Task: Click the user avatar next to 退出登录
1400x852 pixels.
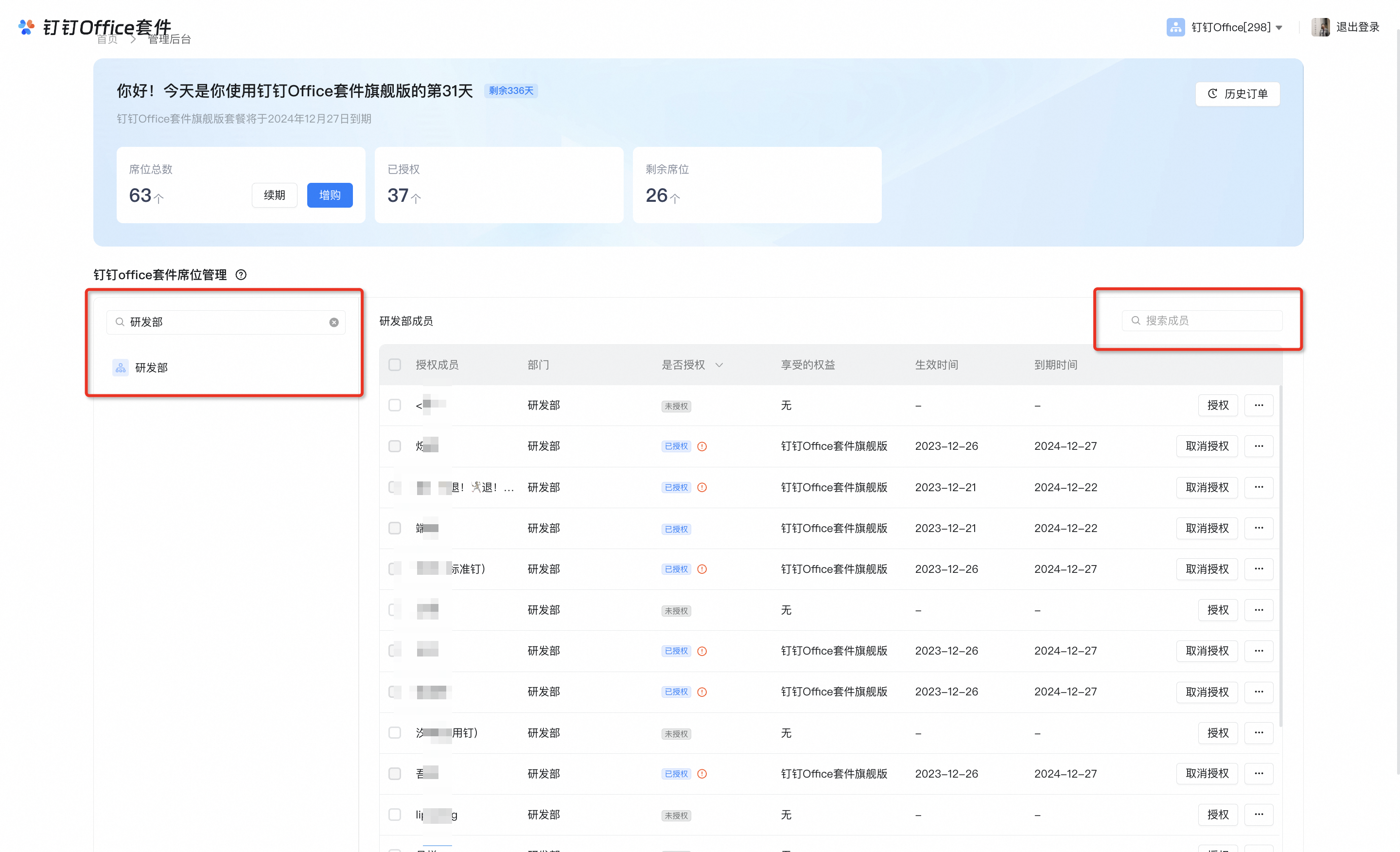Action: (1321, 27)
